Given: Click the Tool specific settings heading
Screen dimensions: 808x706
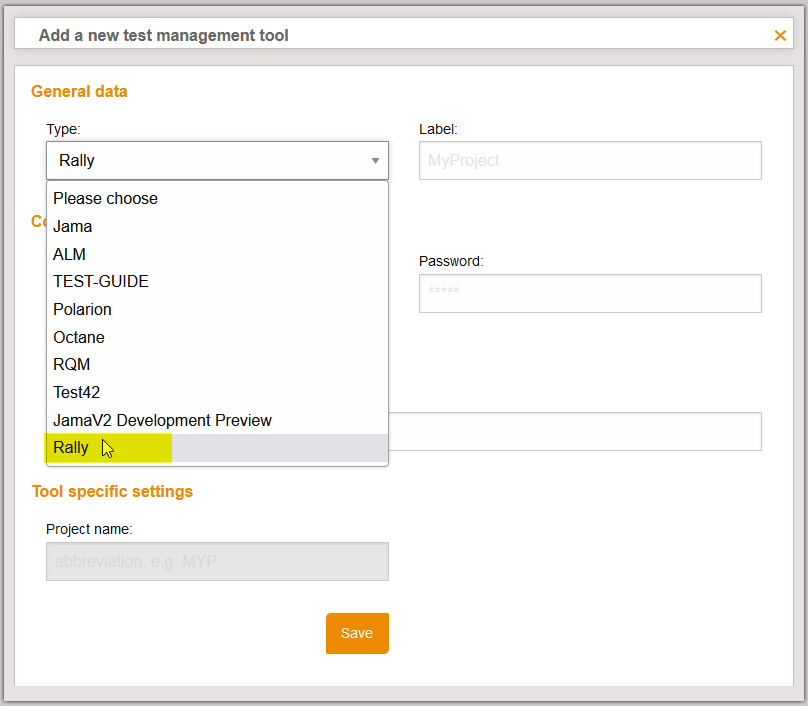Looking at the screenshot, I should pos(112,491).
